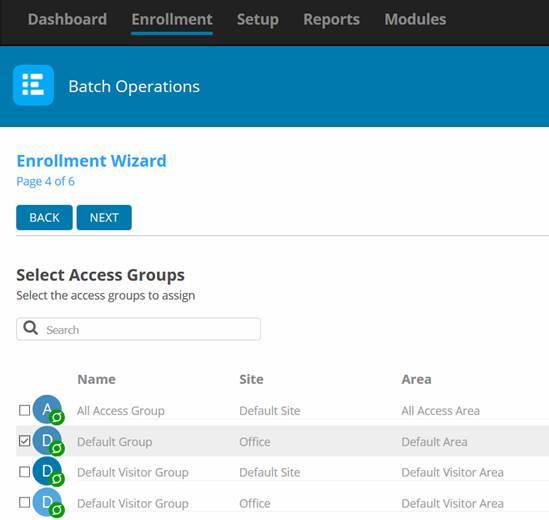The height and width of the screenshot is (520, 549).
Task: Click the Batch Operations list icon
Action: click(33, 85)
